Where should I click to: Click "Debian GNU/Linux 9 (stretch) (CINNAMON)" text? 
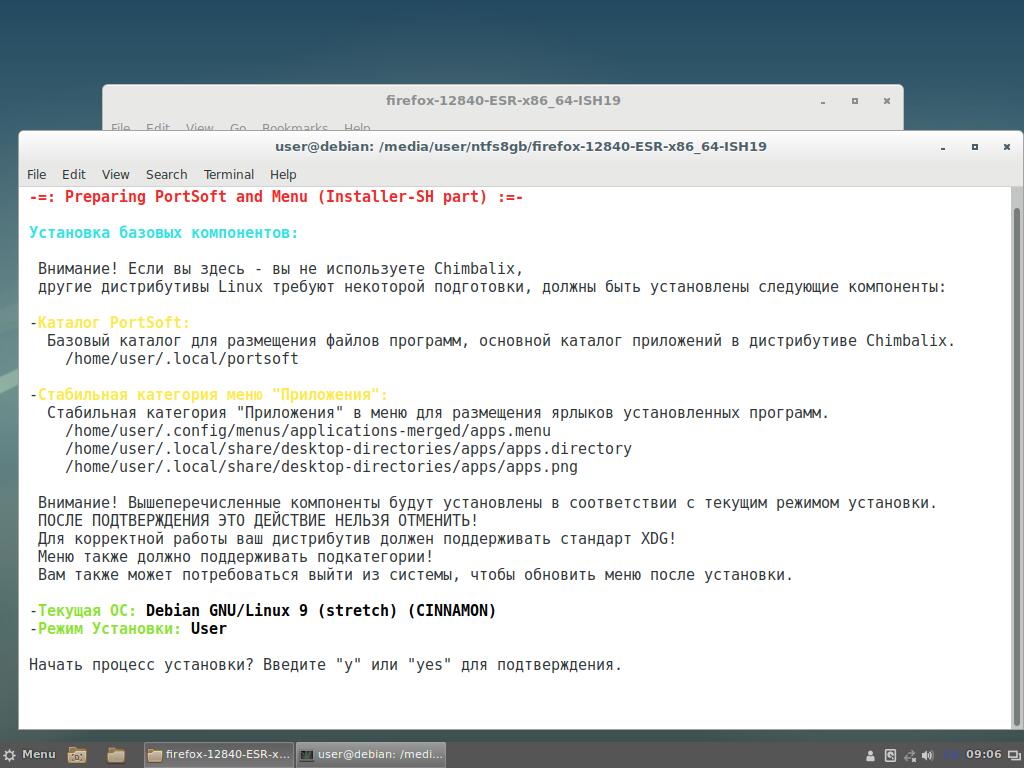[x=321, y=611]
